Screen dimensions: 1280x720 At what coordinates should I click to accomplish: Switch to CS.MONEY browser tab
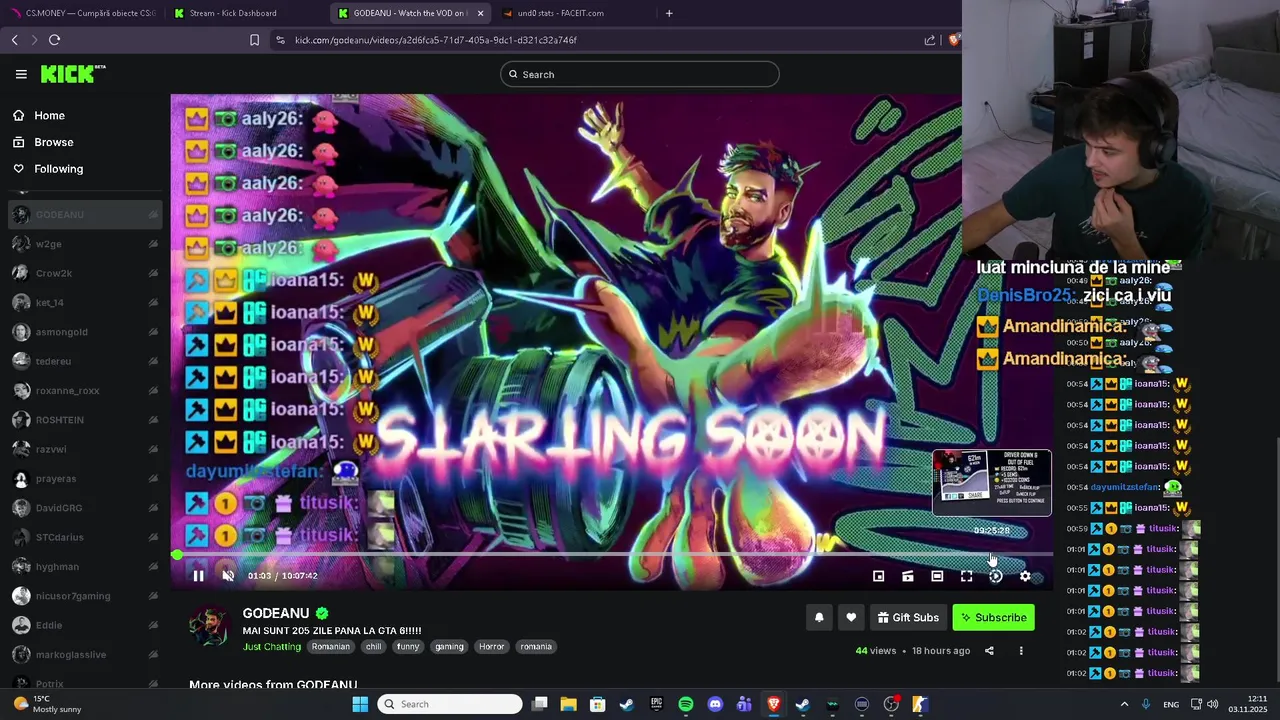pos(82,13)
